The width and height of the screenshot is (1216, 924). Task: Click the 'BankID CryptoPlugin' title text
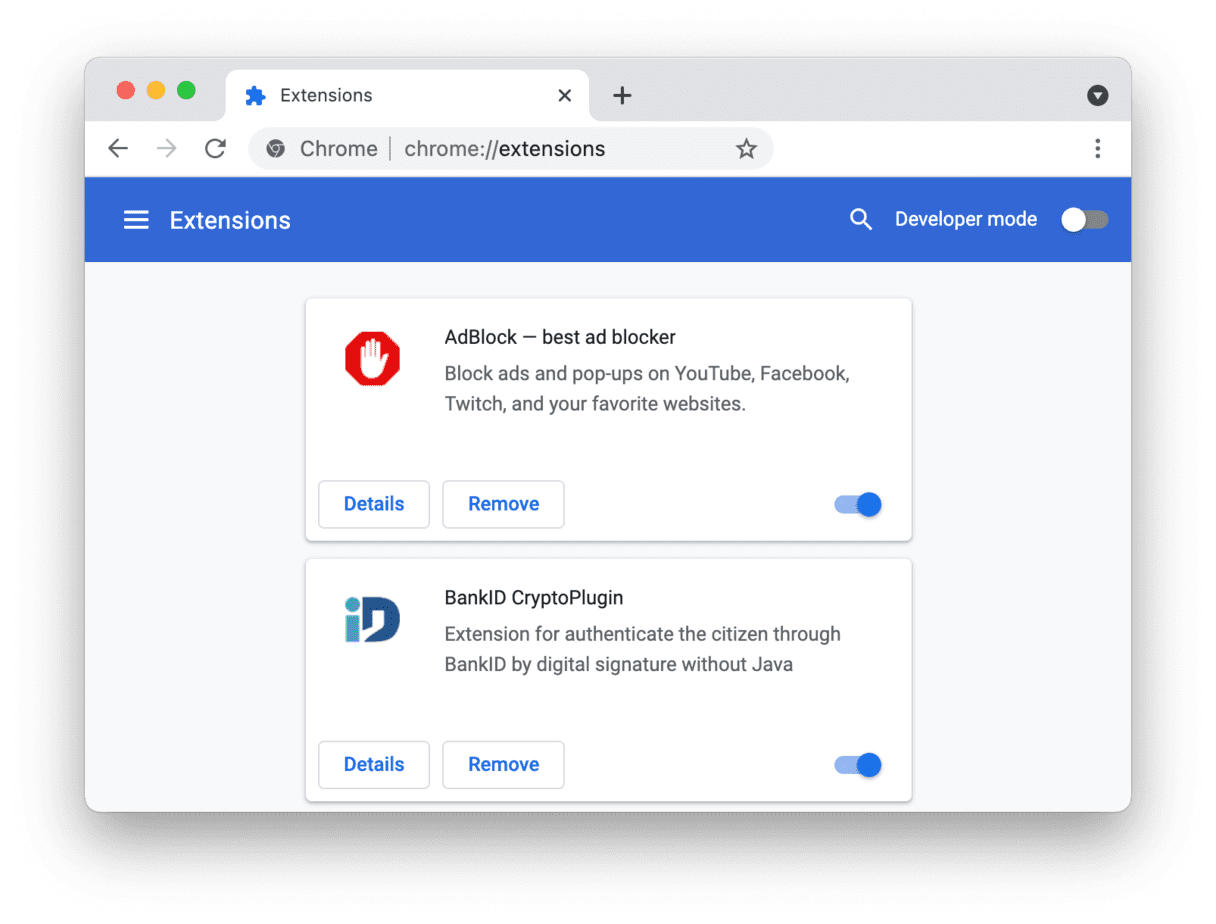tap(534, 598)
